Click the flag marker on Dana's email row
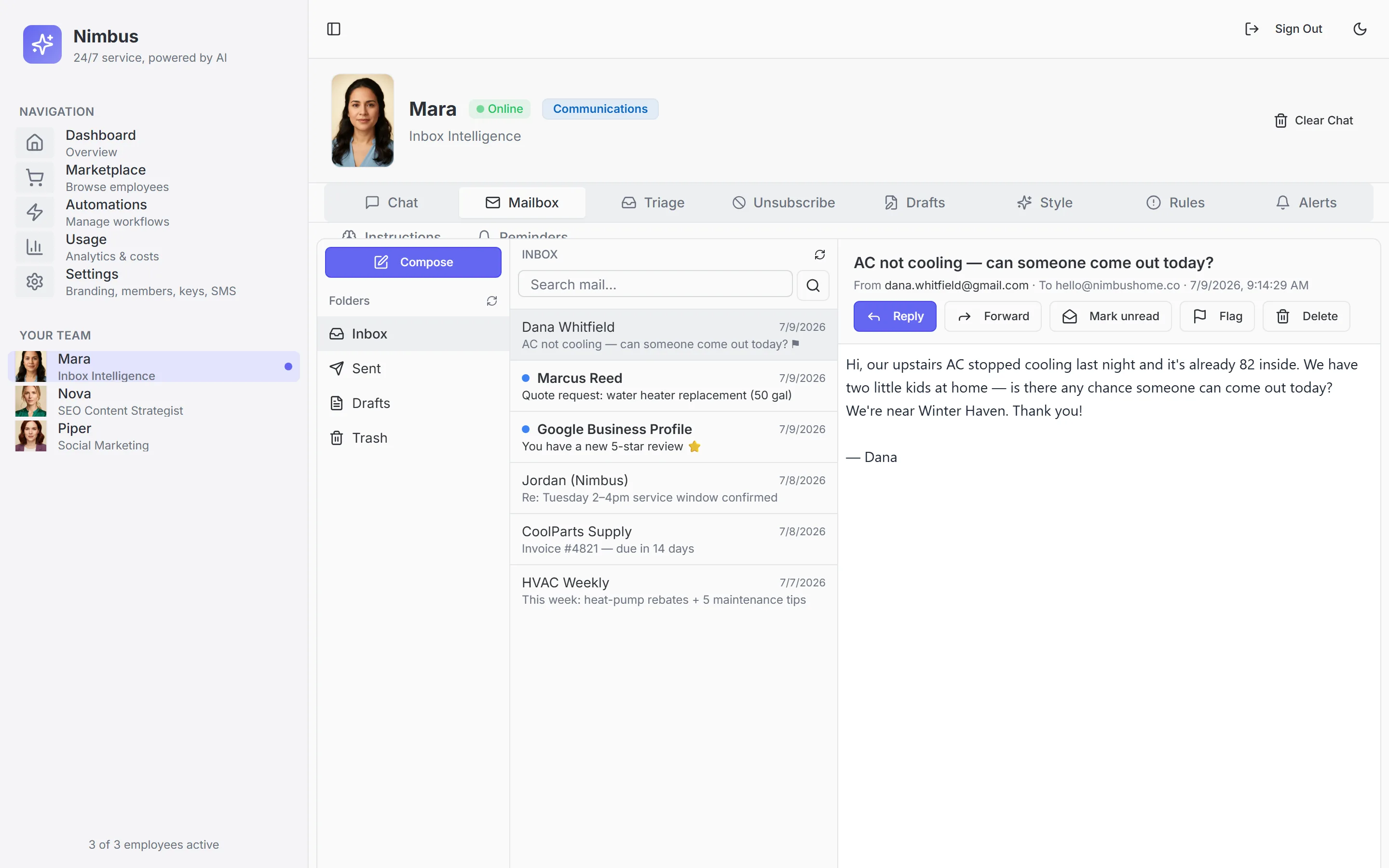Viewport: 1389px width, 868px height. pyautogui.click(x=795, y=344)
